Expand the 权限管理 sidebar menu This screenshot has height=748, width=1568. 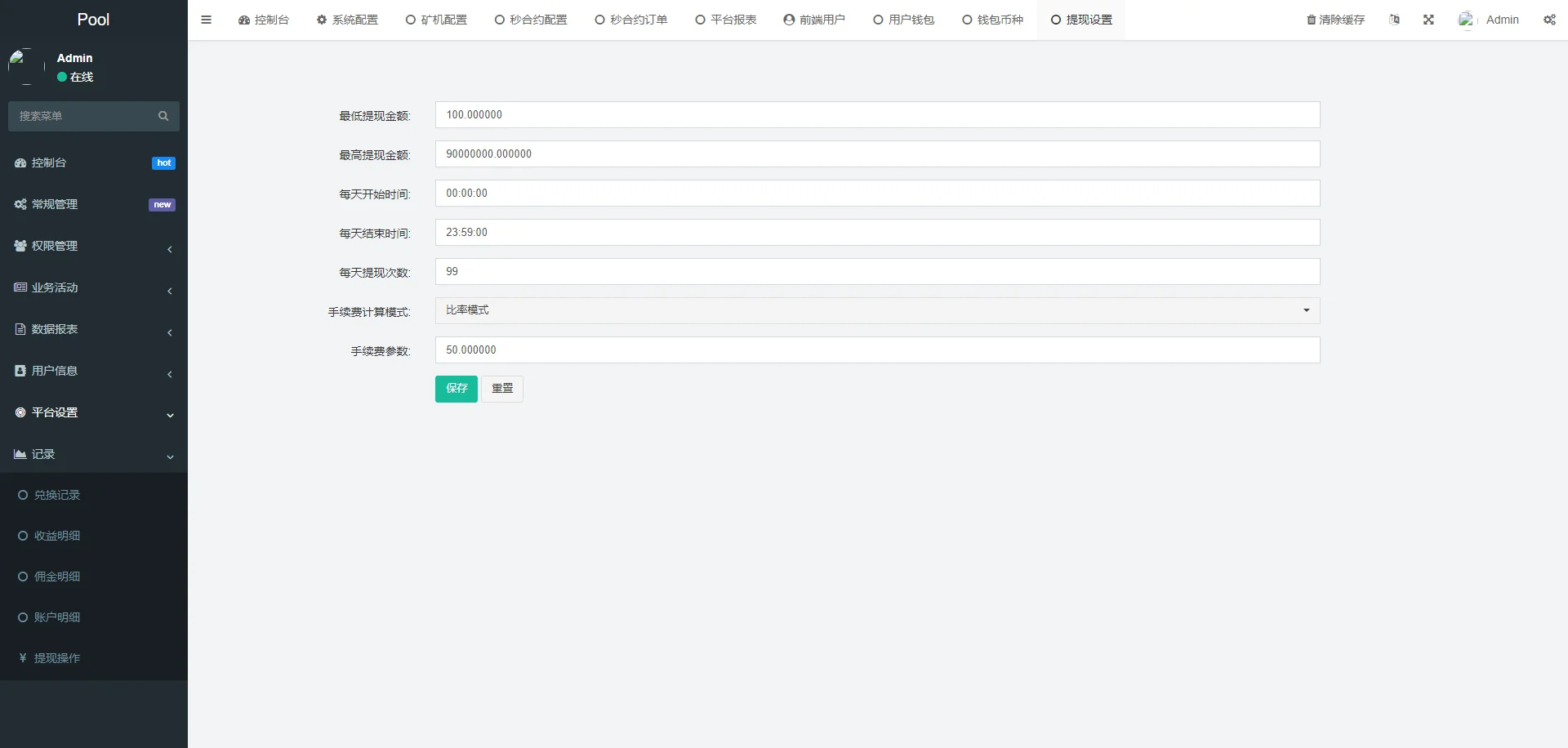coord(93,246)
